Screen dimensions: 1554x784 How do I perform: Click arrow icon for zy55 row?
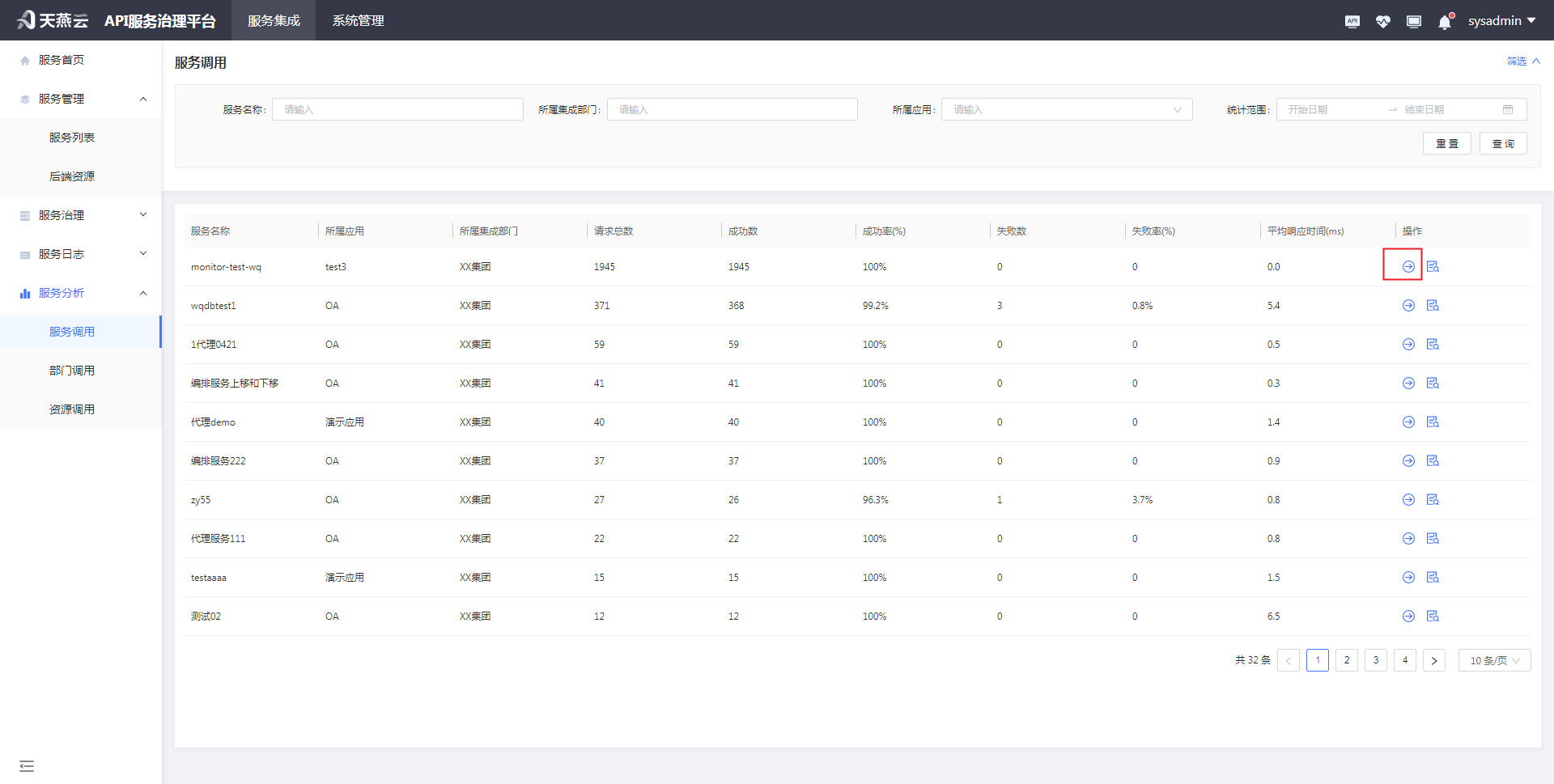1408,500
